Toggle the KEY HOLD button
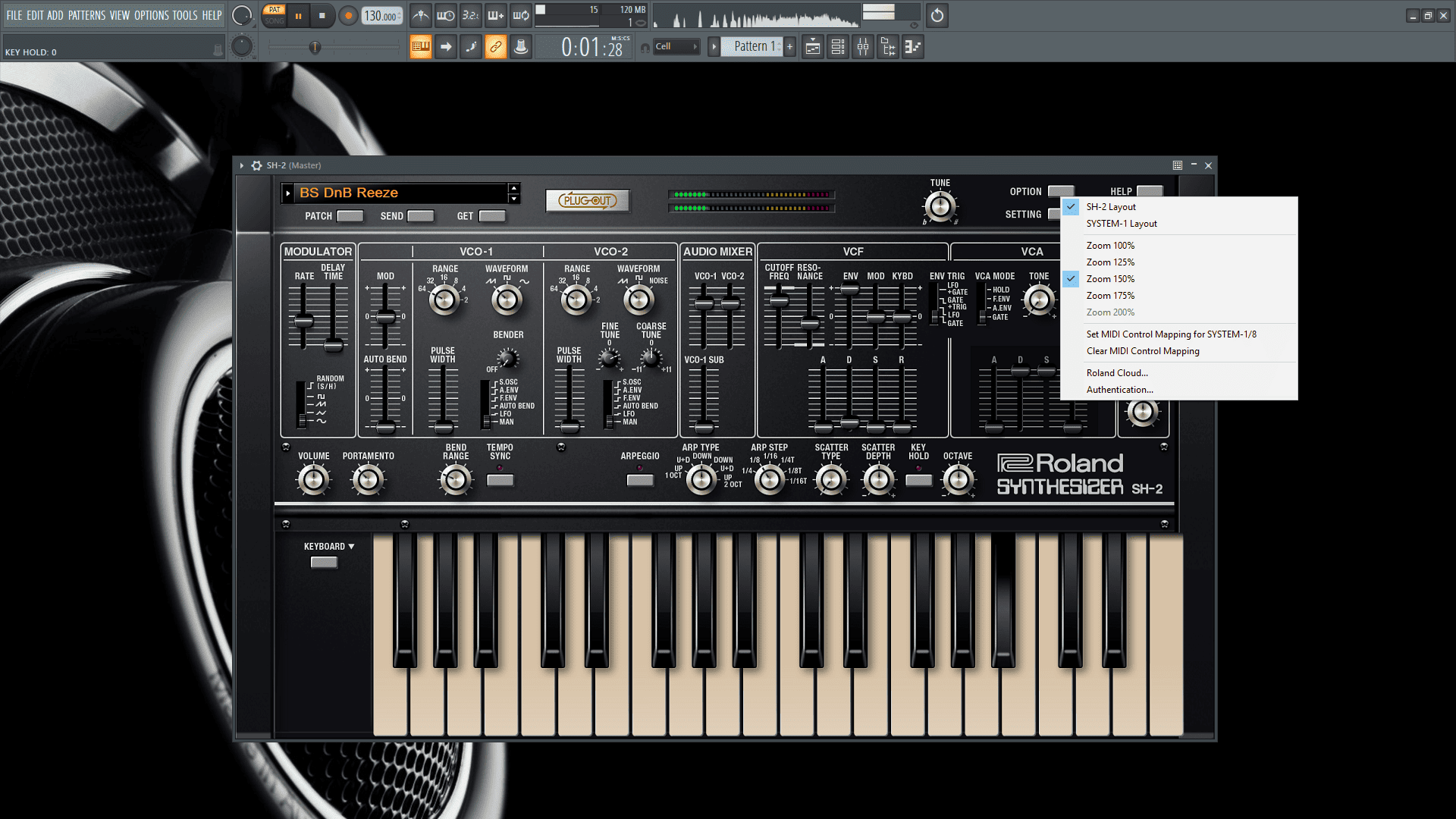 coord(918,480)
